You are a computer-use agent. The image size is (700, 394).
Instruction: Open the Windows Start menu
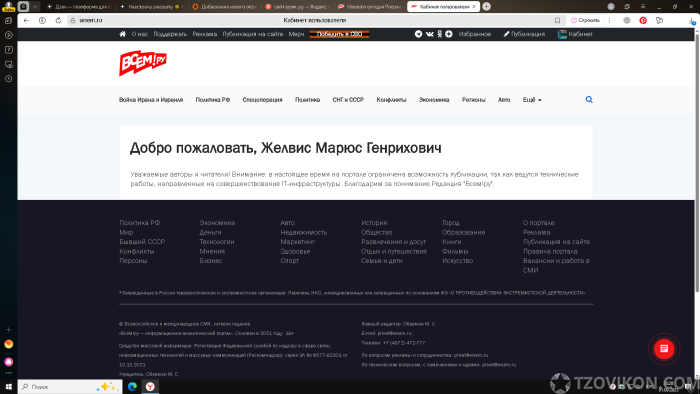(x=8, y=387)
